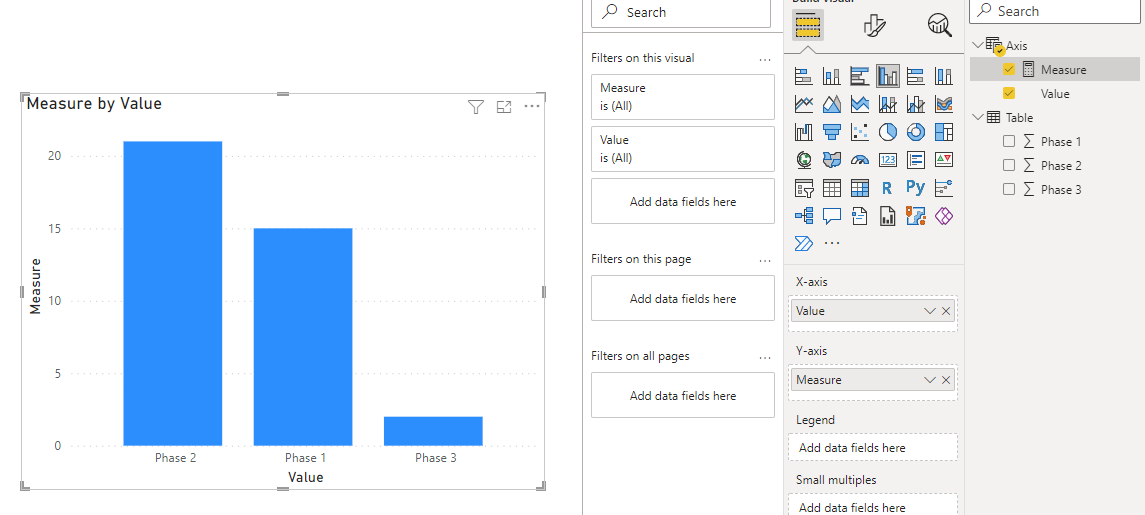Select the clustered column chart visual

(888, 76)
